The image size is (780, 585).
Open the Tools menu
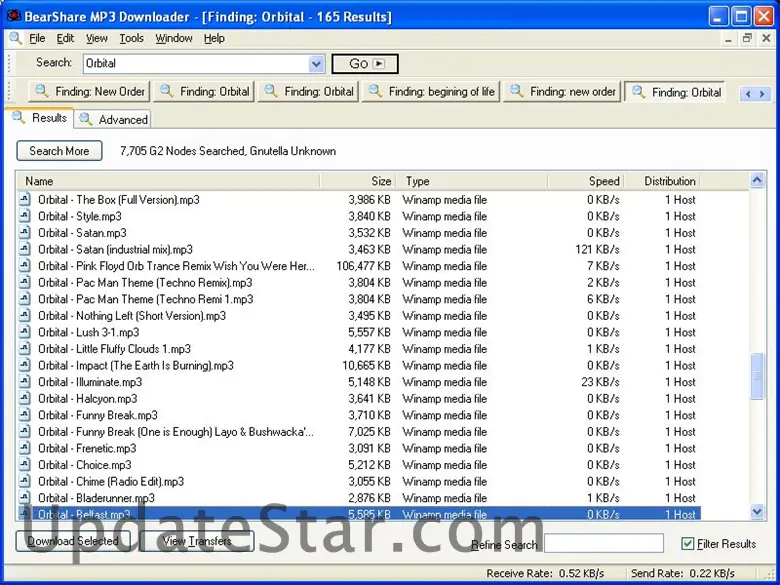point(131,39)
